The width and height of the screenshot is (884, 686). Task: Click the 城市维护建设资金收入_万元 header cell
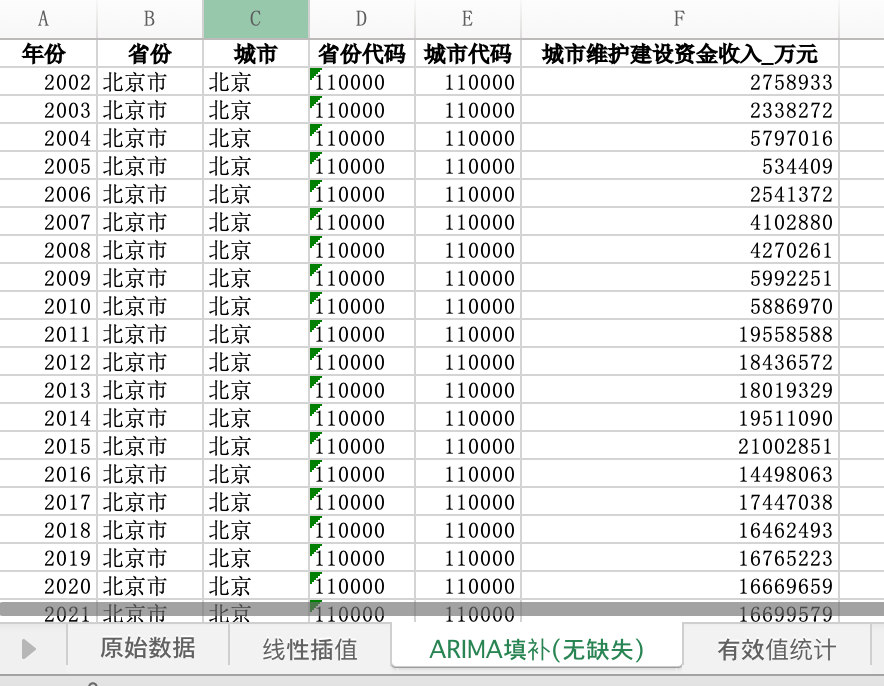pyautogui.click(x=680, y=54)
